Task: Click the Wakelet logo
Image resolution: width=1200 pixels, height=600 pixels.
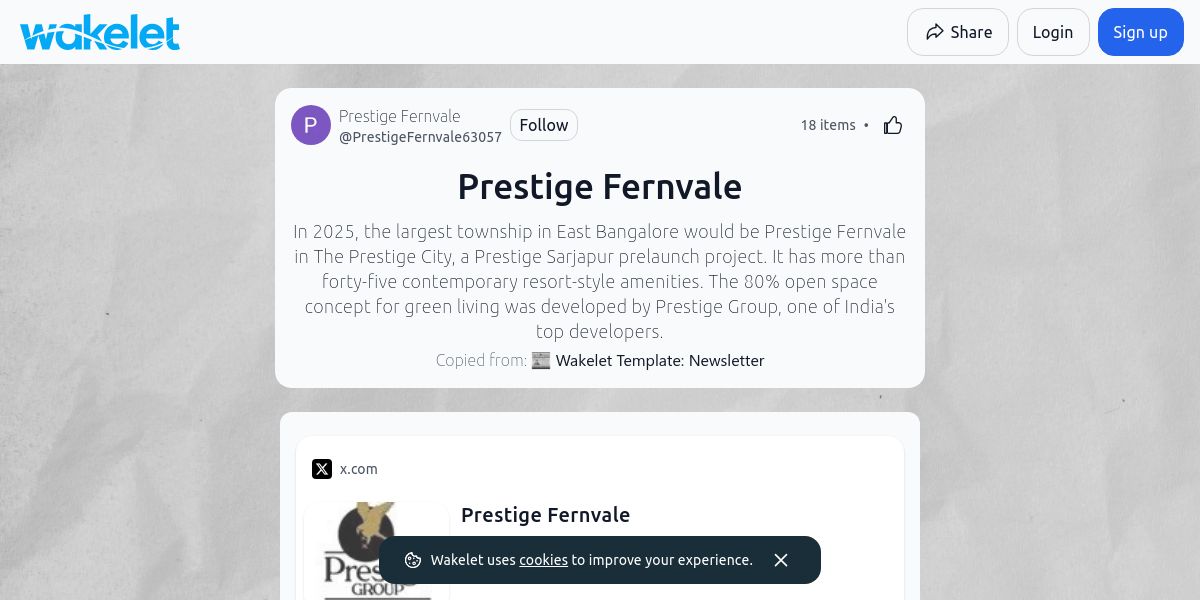Action: point(100,32)
